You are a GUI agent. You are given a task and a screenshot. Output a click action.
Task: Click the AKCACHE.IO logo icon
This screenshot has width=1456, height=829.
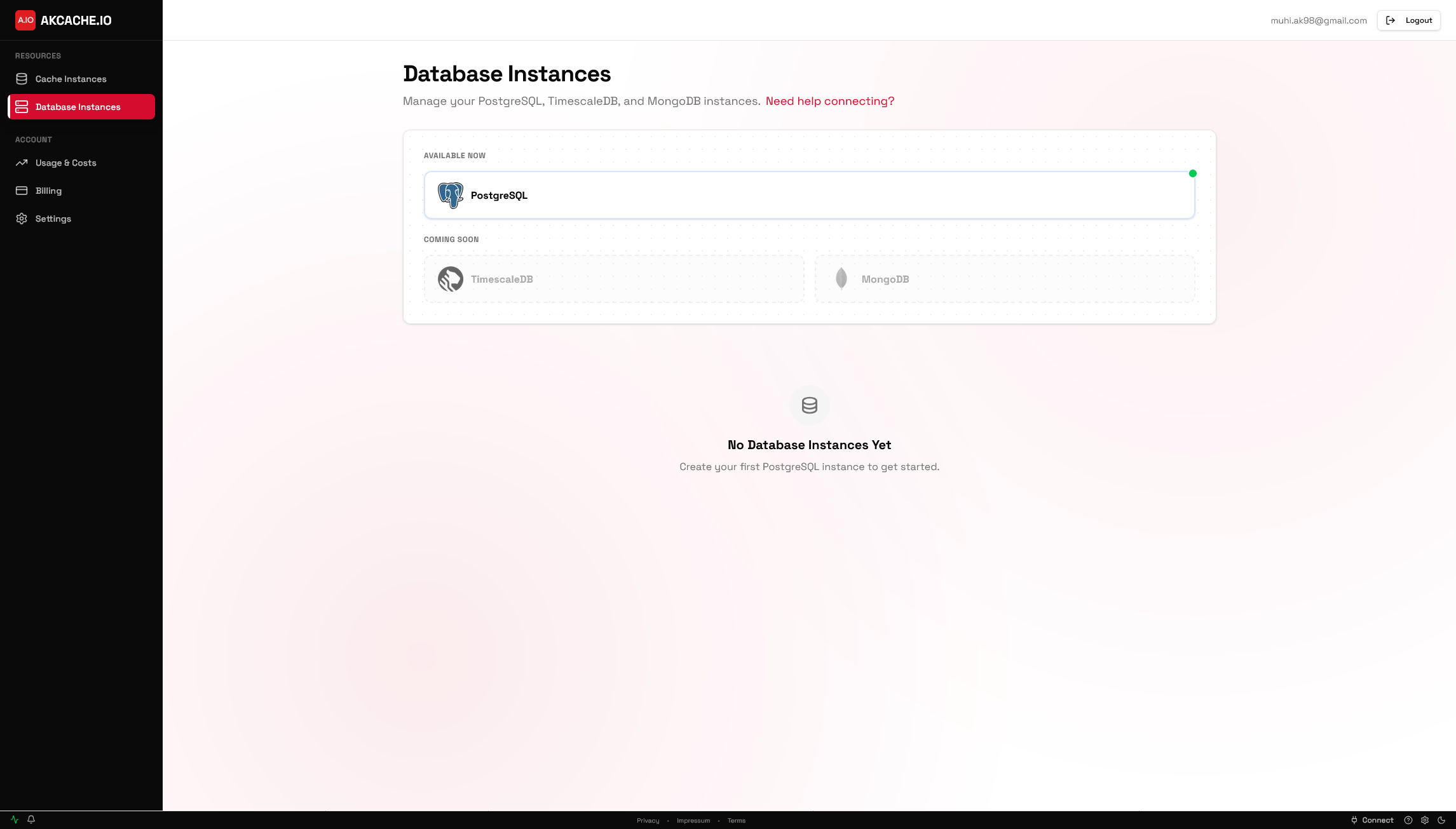(25, 20)
